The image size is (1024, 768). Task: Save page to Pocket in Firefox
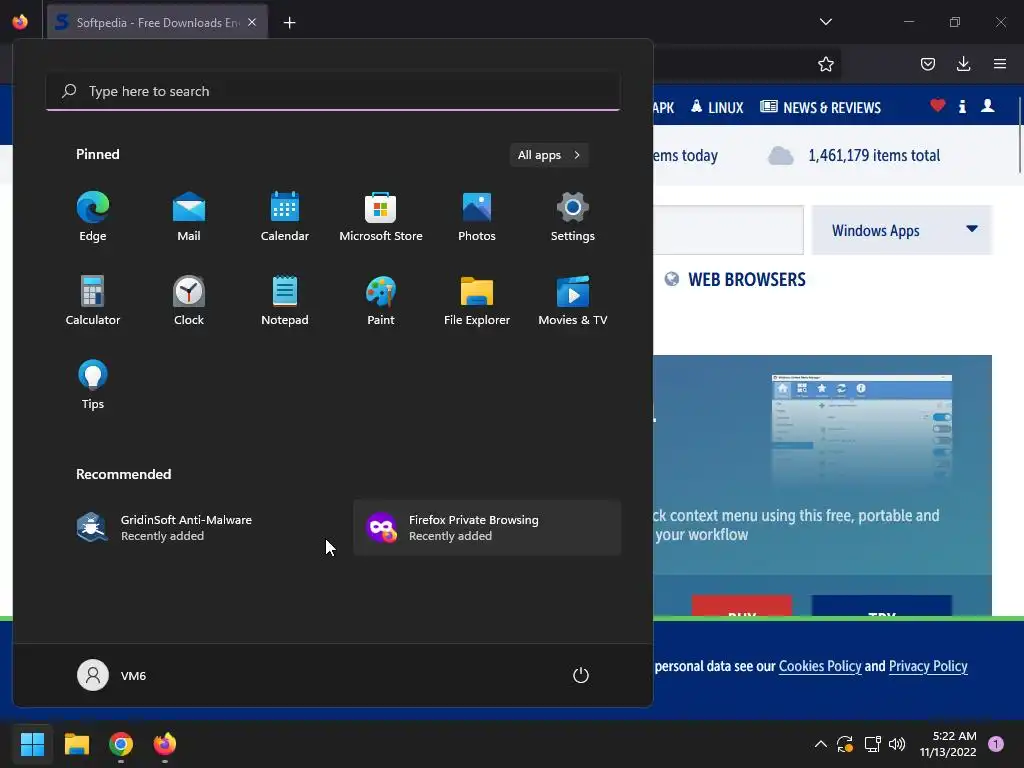pos(928,64)
